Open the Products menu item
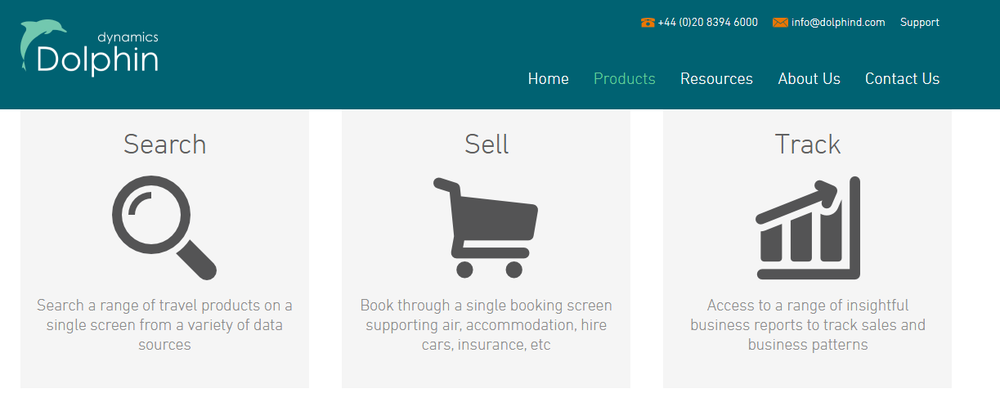The height and width of the screenshot is (401, 1000). pos(624,78)
